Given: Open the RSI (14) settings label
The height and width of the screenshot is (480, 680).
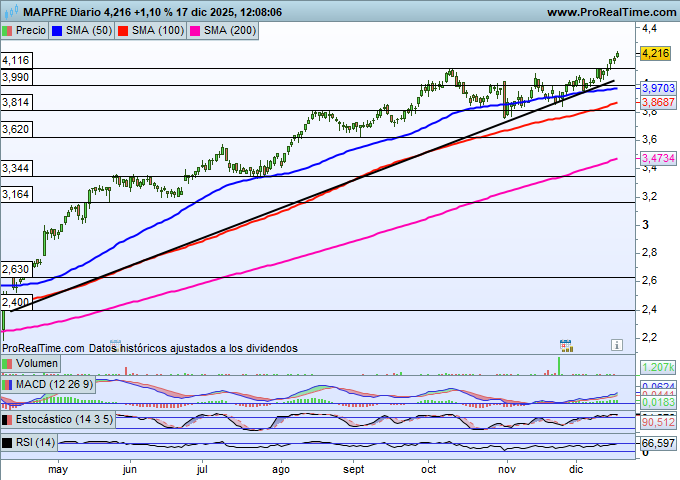Looking at the screenshot, I should (36, 442).
